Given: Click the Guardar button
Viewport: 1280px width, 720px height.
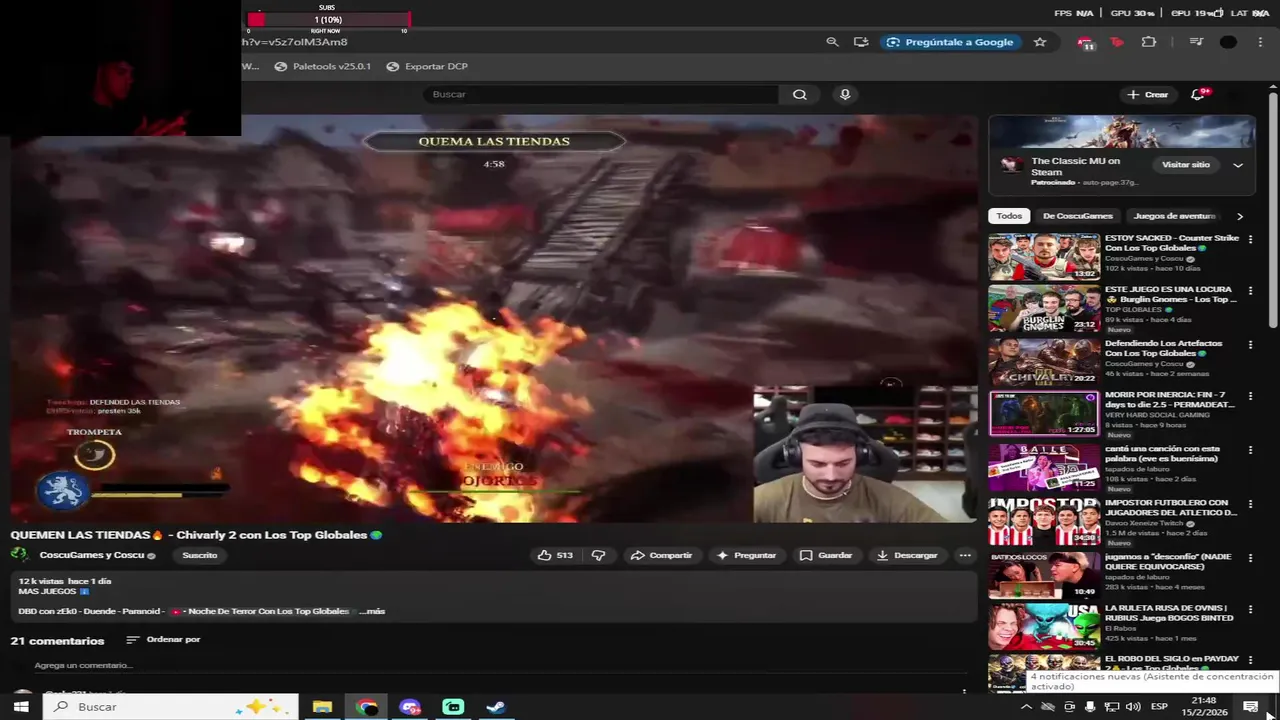Looking at the screenshot, I should (826, 555).
